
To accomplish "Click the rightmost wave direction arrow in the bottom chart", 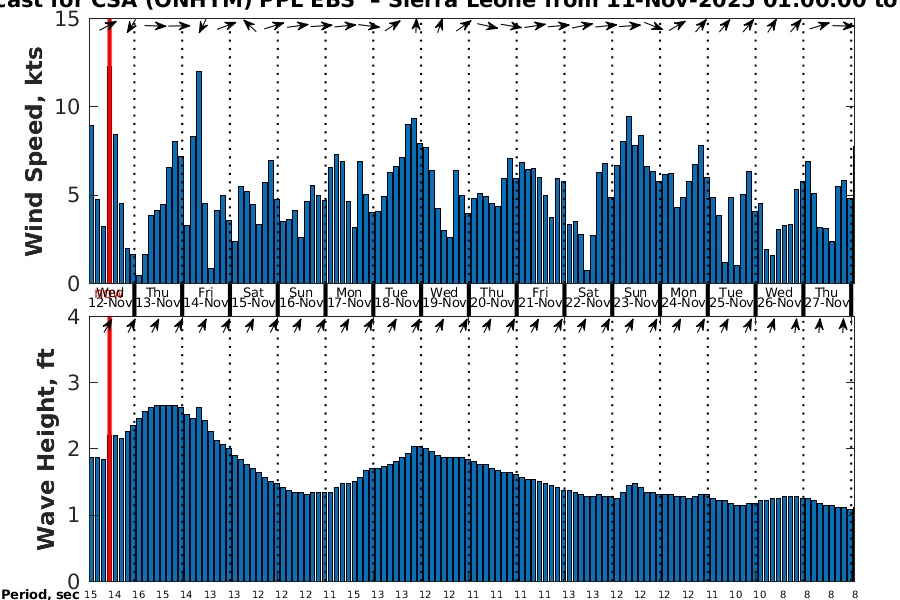I will click(843, 325).
